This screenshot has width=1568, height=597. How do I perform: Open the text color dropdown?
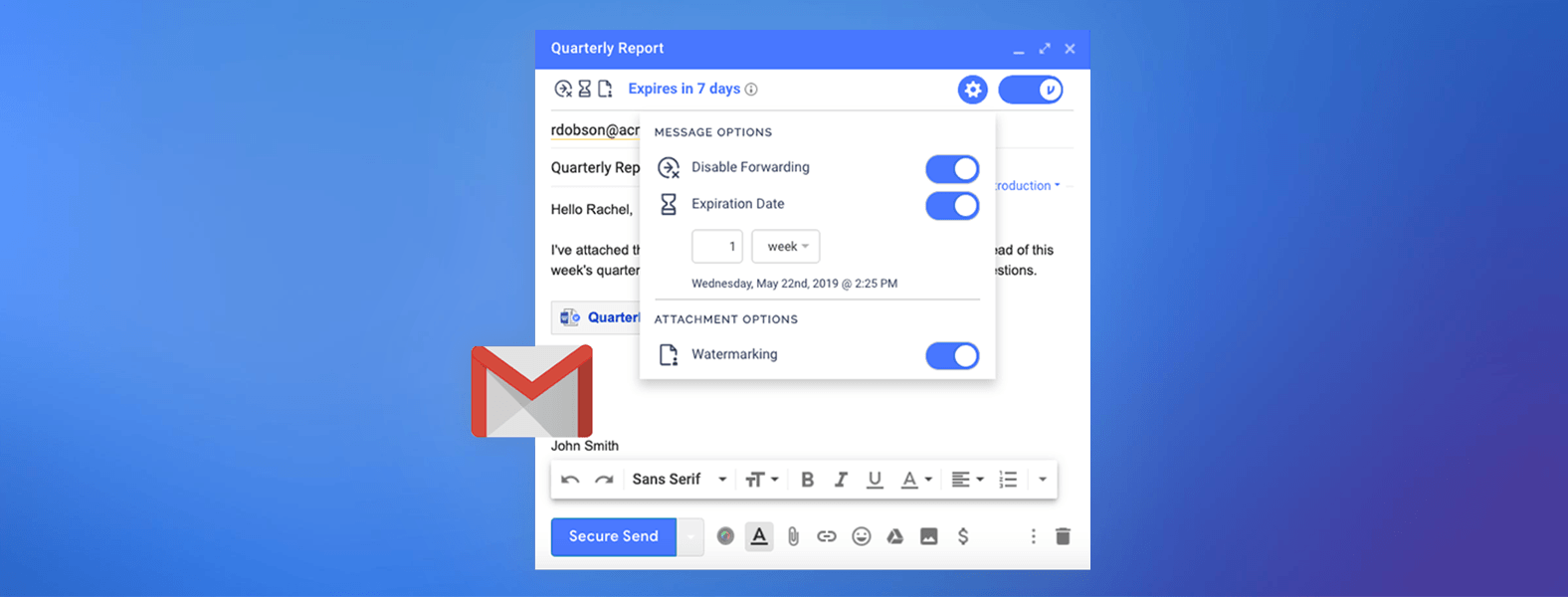point(916,480)
